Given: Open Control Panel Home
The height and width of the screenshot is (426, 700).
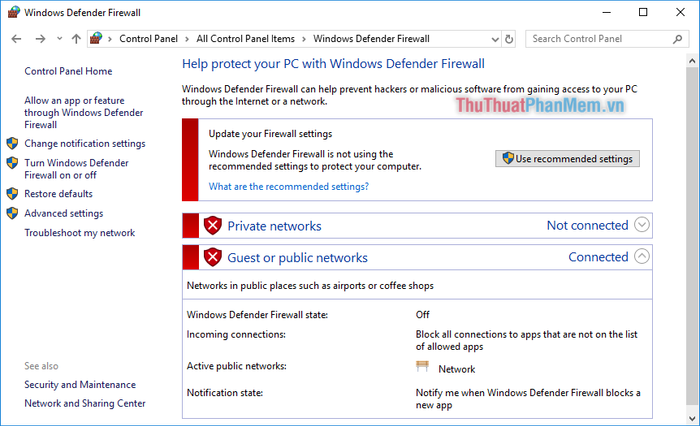Looking at the screenshot, I should pos(68,71).
